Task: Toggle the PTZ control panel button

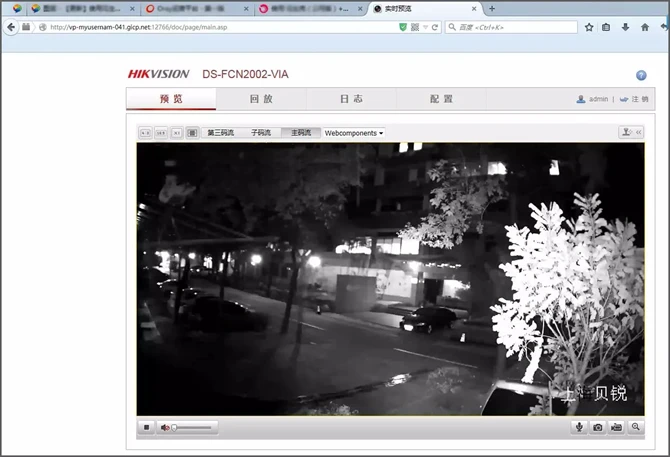Action: [x=631, y=132]
